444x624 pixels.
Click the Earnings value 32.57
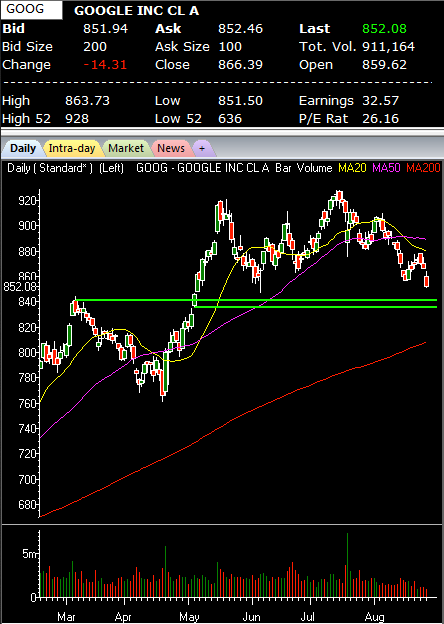(380, 101)
